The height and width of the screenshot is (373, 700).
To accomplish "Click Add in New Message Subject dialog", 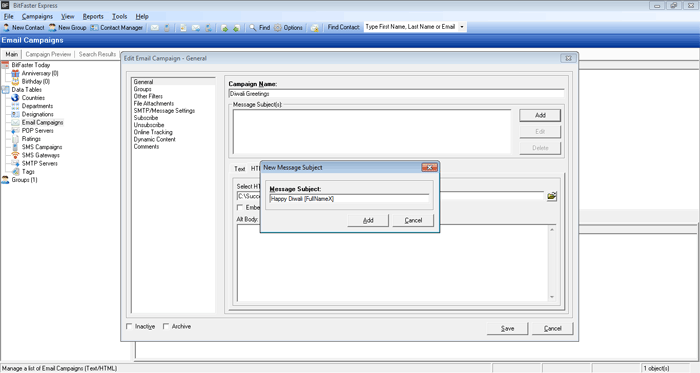I will pyautogui.click(x=368, y=220).
